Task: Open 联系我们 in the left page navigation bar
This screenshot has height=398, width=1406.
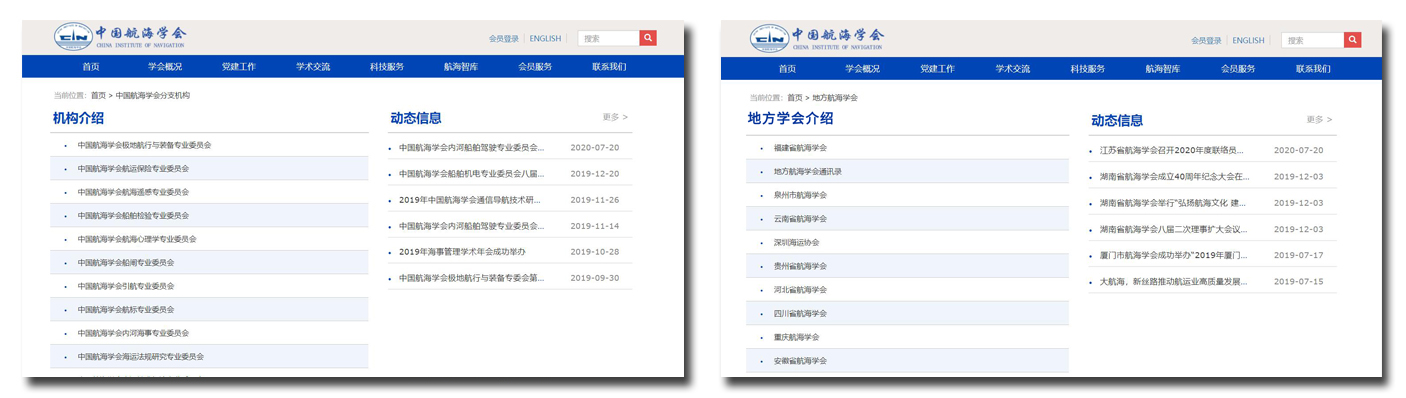Action: click(x=609, y=67)
